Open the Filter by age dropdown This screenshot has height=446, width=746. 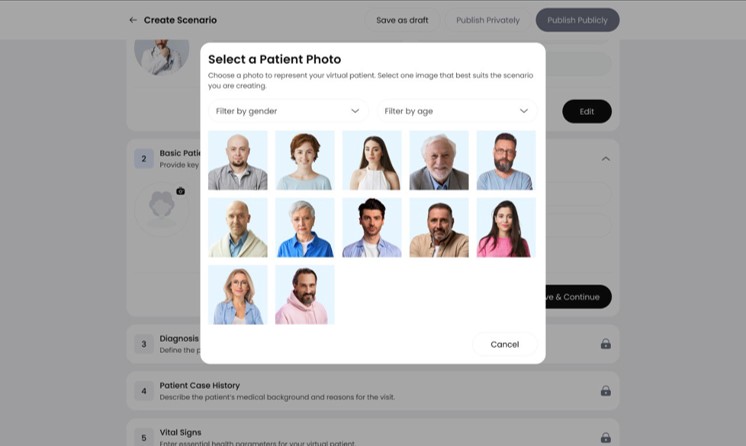457,111
